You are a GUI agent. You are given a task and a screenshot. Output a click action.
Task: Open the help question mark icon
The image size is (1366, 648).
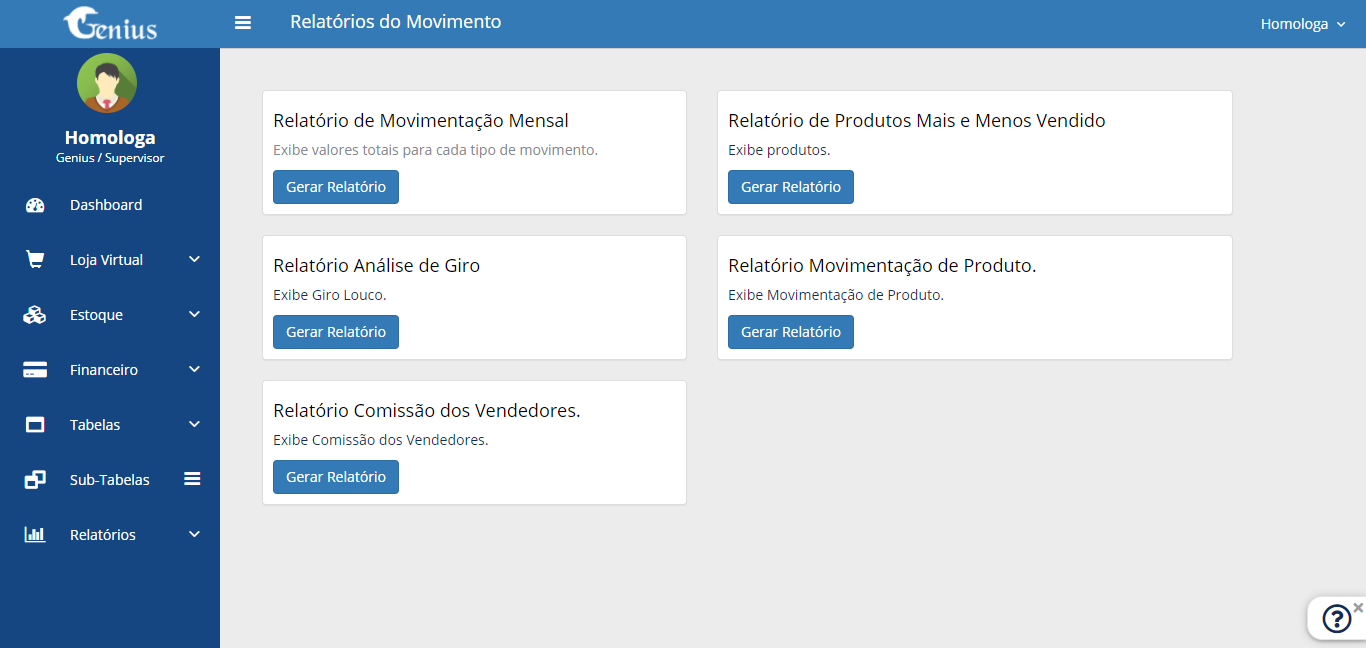coord(1336,619)
